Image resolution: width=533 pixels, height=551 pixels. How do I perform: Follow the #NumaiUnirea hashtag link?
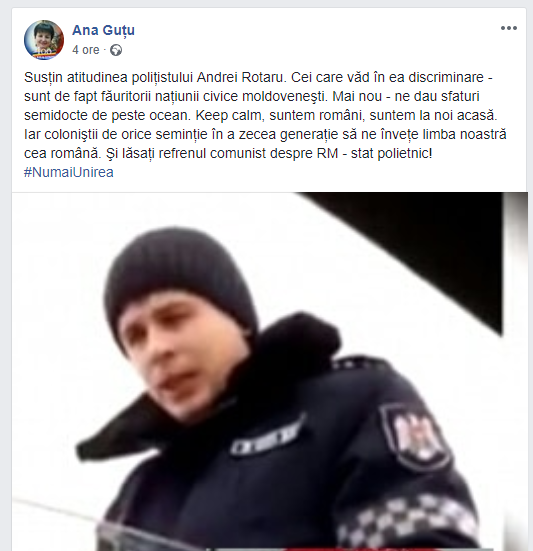69,172
